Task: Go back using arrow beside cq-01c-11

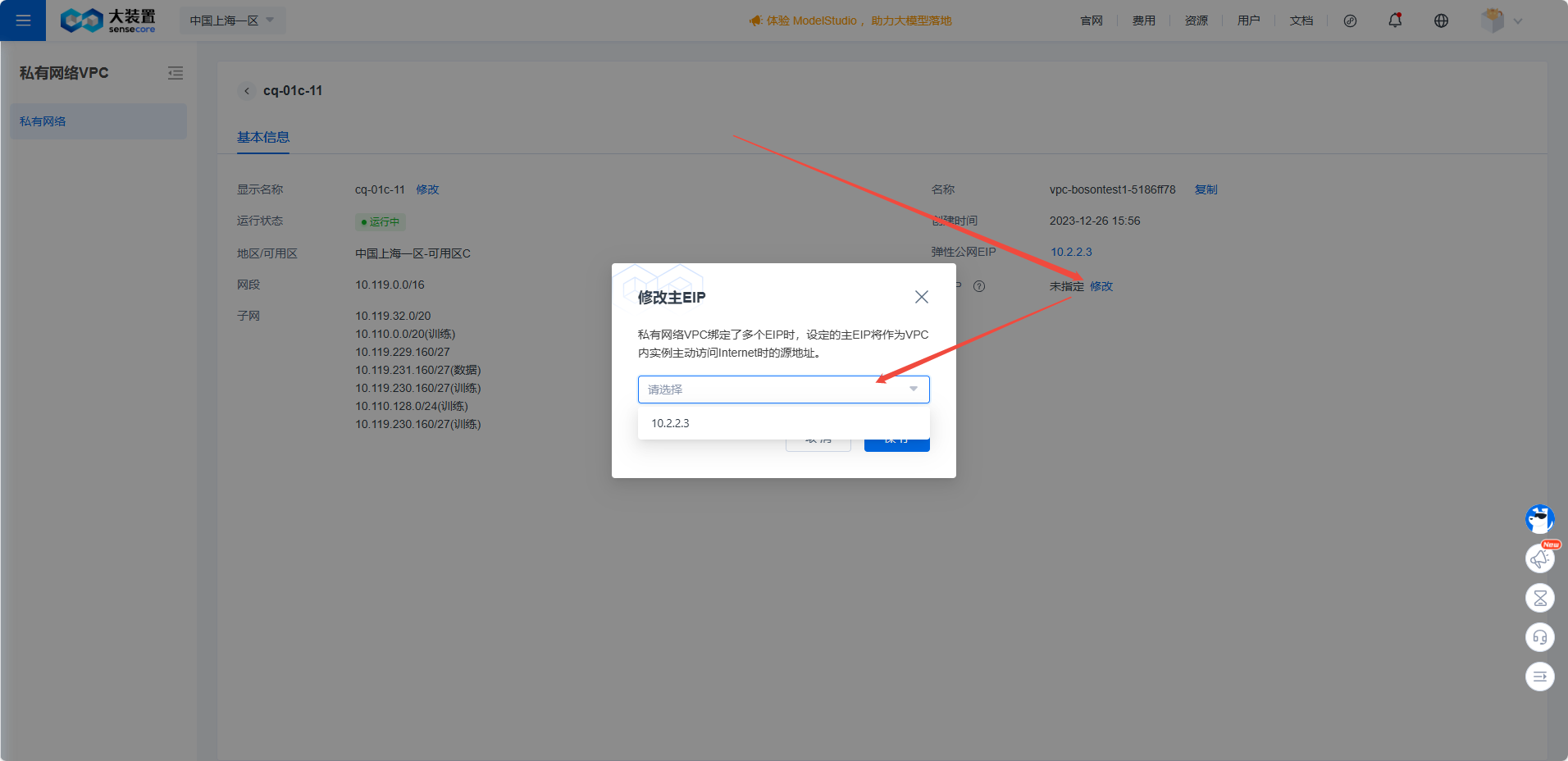Action: 247,91
